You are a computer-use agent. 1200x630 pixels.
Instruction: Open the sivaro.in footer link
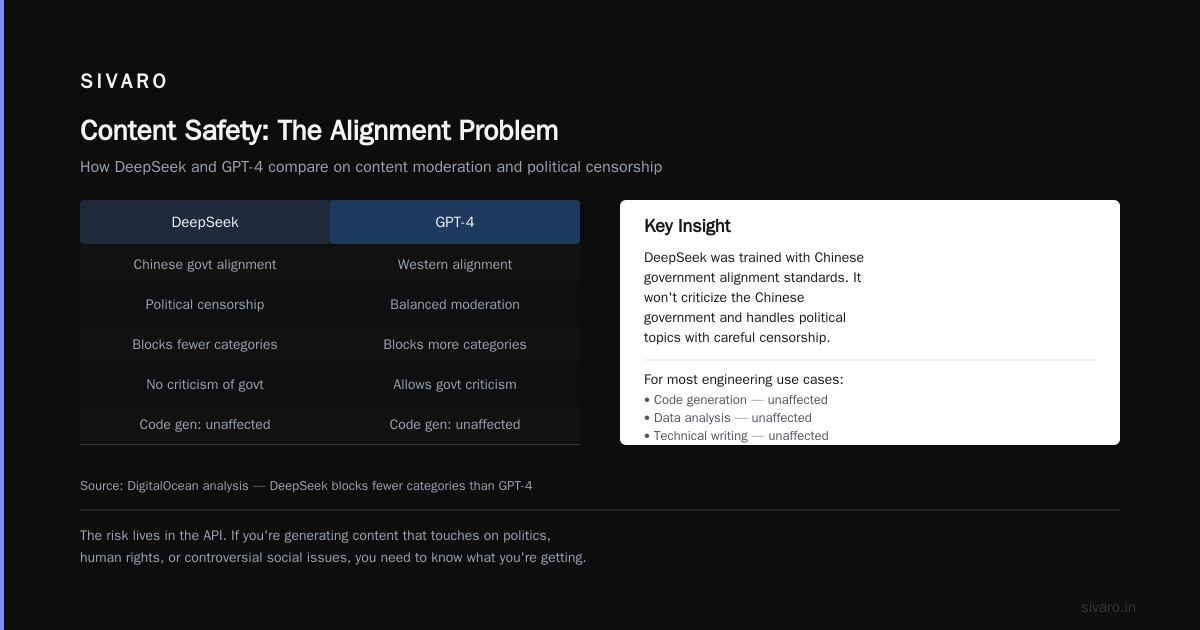1108,607
